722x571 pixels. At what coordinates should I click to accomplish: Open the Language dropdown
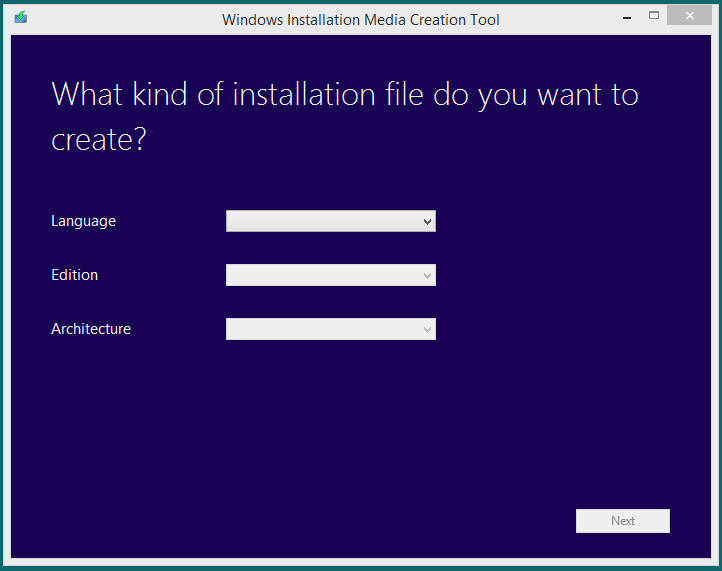pos(331,221)
